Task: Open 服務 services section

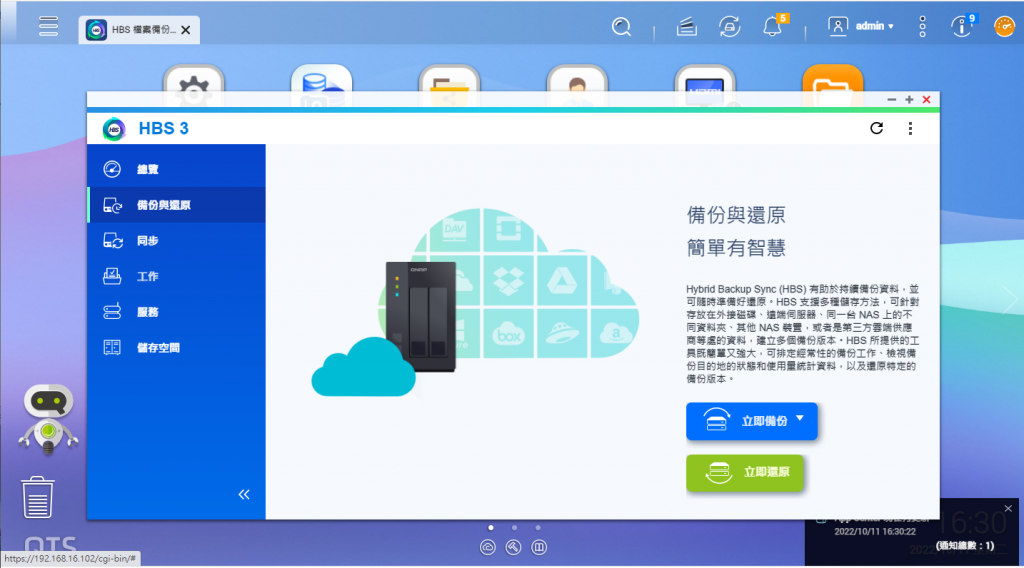Action: point(176,312)
